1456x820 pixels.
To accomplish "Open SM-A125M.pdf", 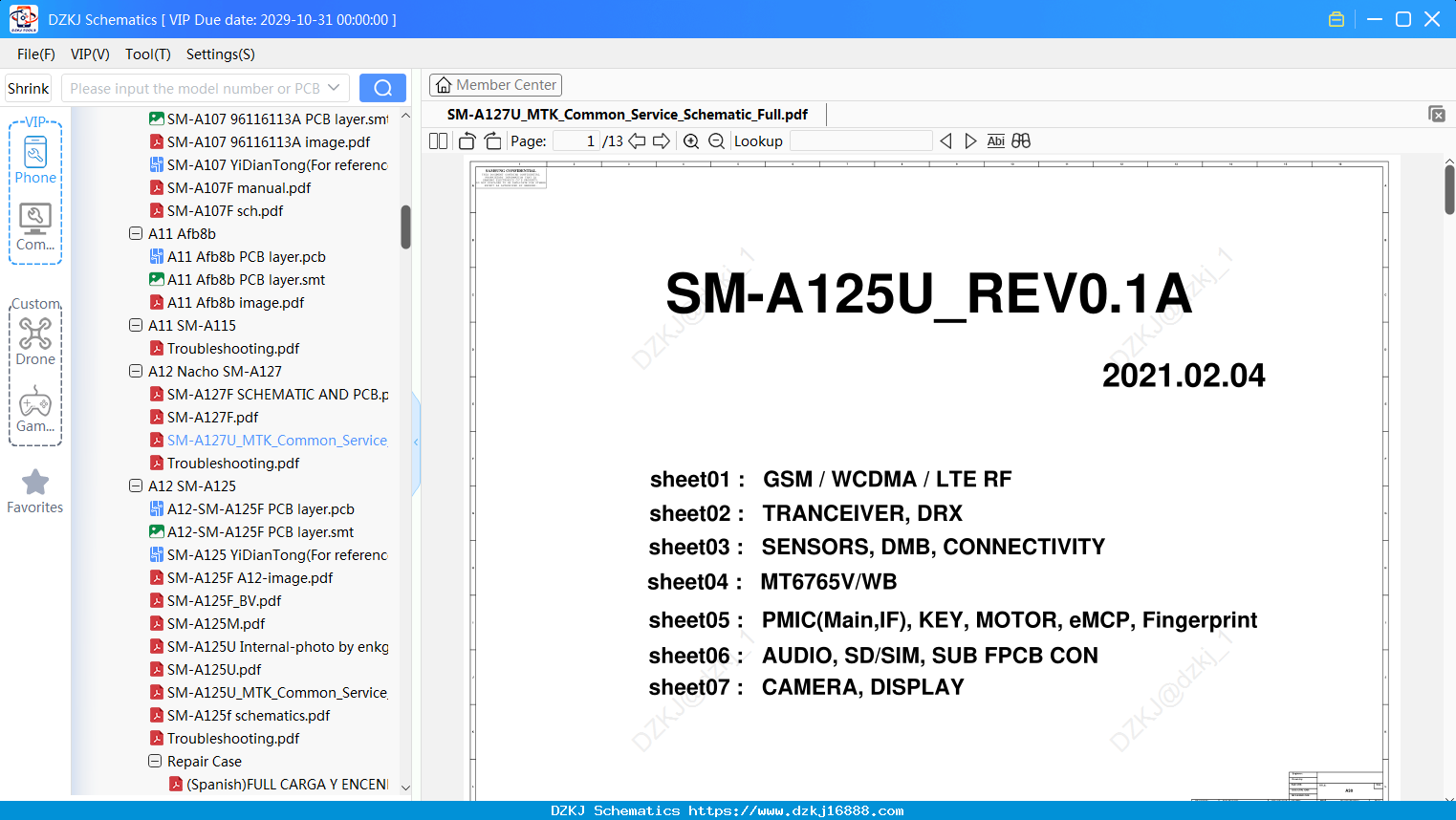I will pos(207,623).
